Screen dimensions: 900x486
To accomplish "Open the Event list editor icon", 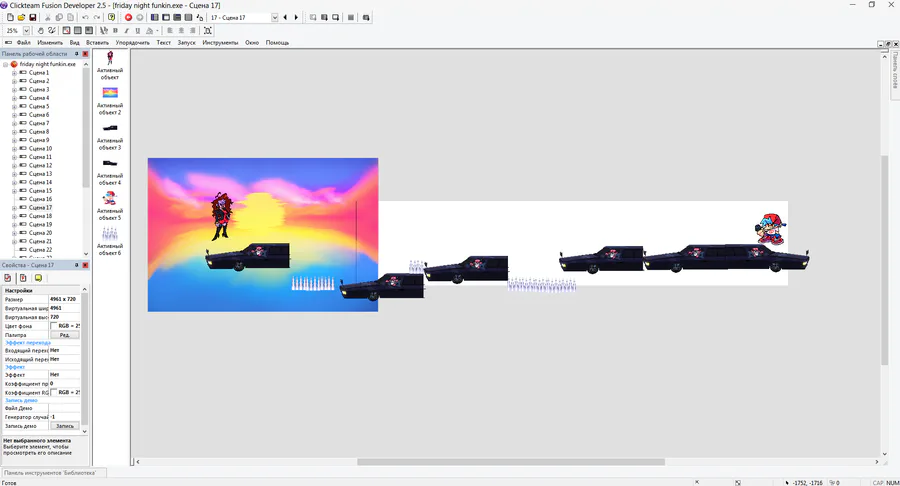I will click(x=188, y=18).
